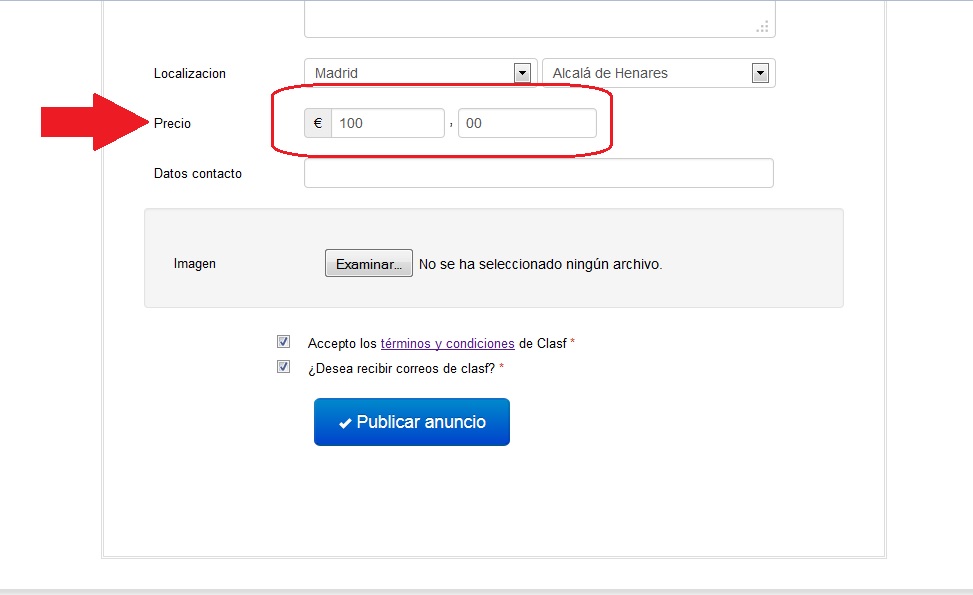Open the Madrid province dropdown

point(420,73)
